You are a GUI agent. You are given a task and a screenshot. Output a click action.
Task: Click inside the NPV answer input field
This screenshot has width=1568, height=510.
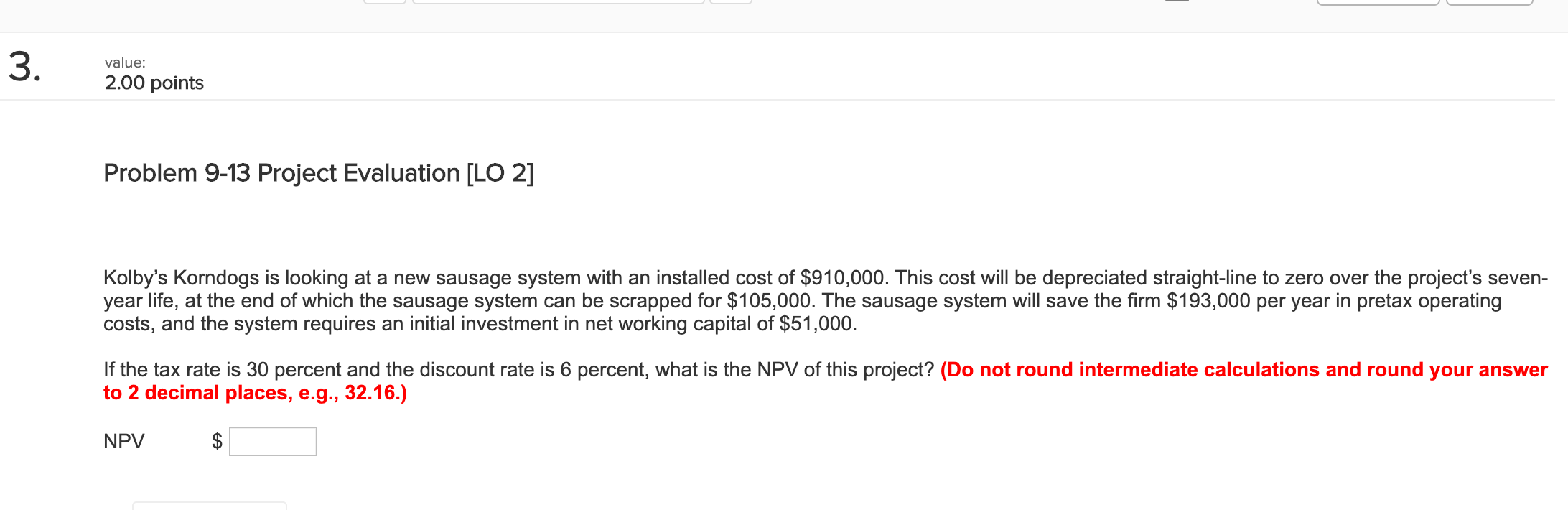[x=271, y=440]
